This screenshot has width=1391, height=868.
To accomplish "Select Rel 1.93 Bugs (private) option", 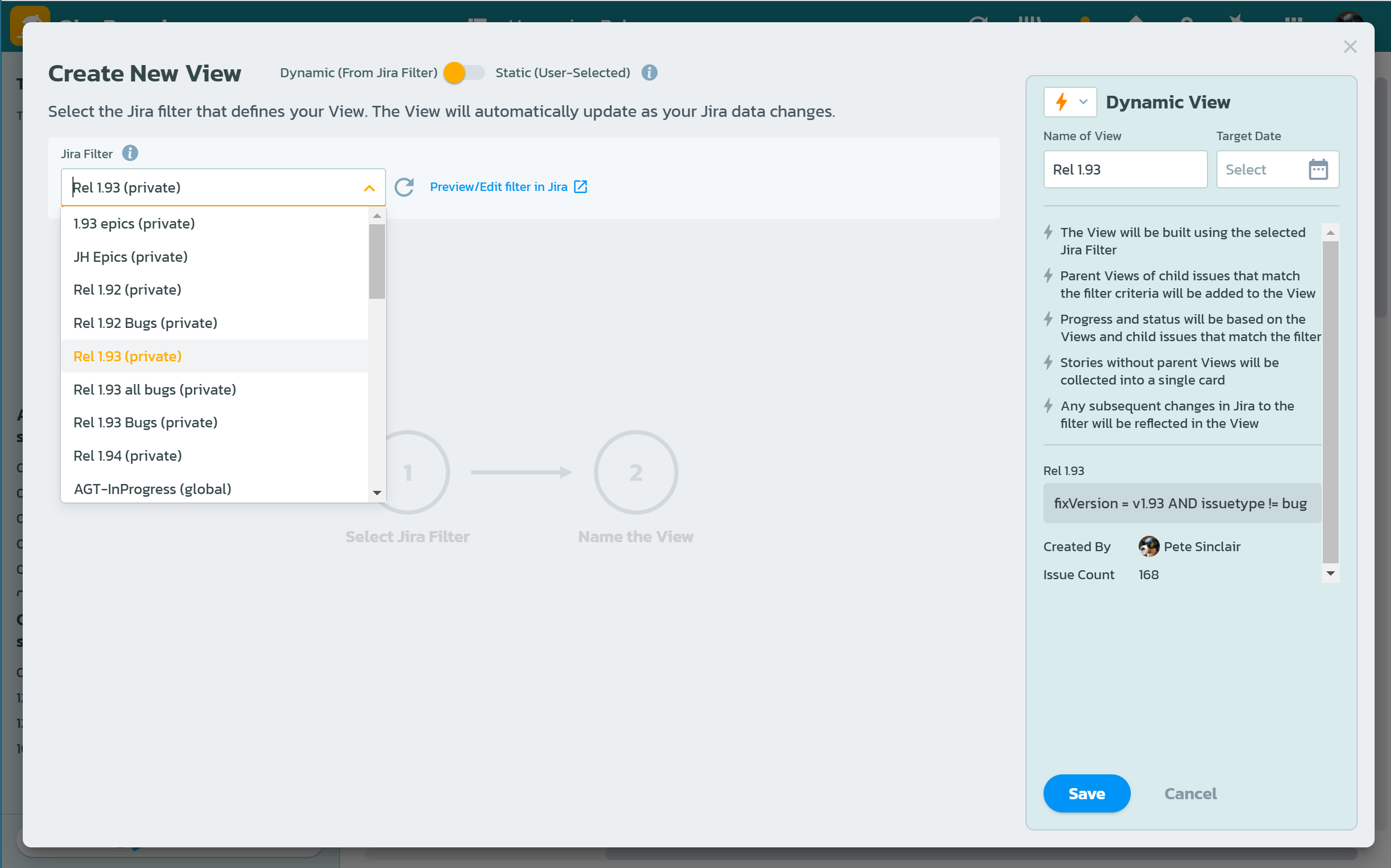I will pyautogui.click(x=215, y=423).
